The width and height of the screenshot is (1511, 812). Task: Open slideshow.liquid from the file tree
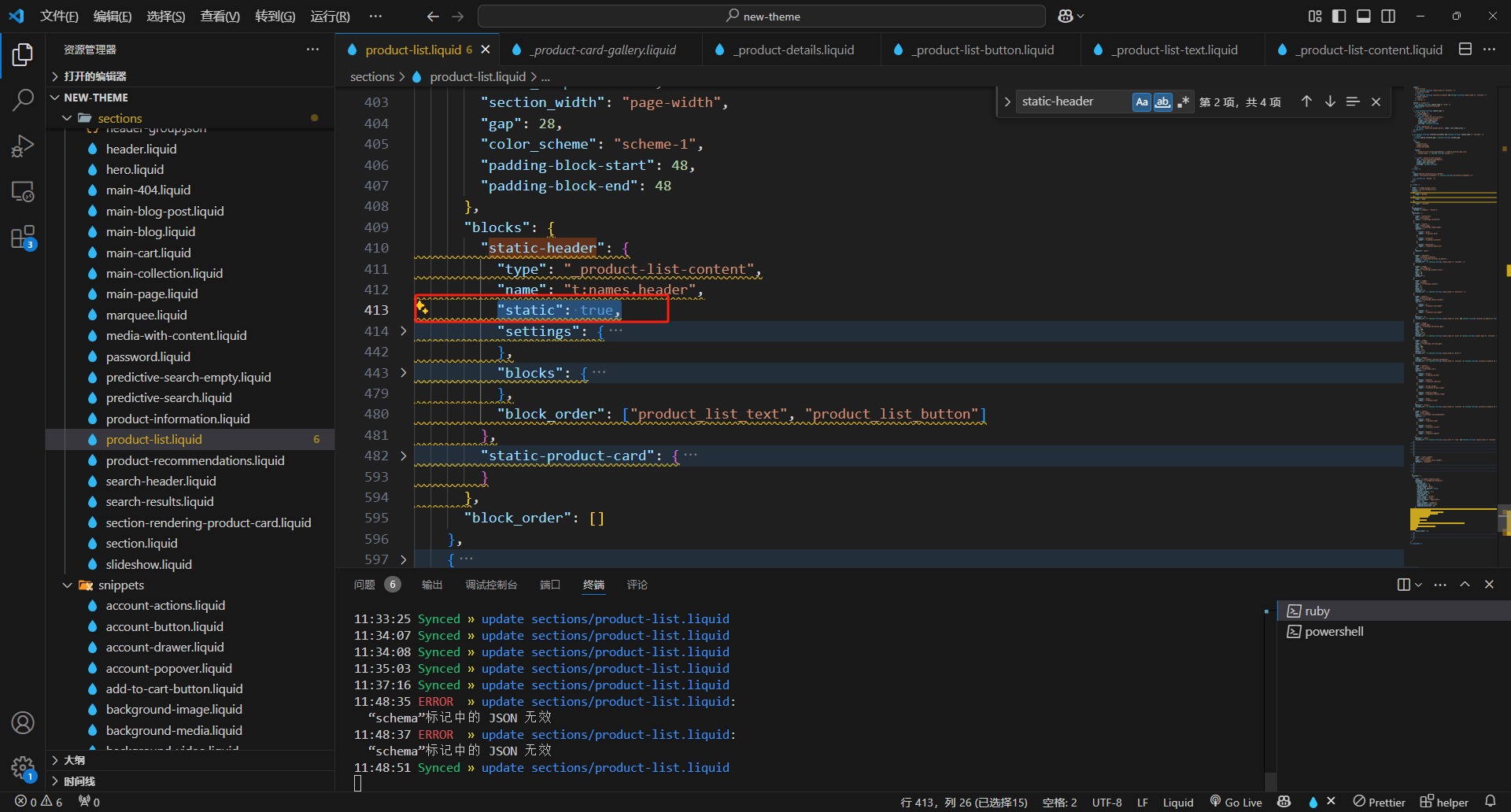click(x=149, y=564)
